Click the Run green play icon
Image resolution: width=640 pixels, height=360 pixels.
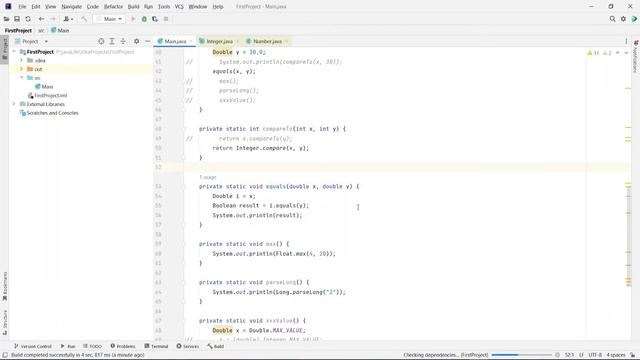click(x=133, y=19)
